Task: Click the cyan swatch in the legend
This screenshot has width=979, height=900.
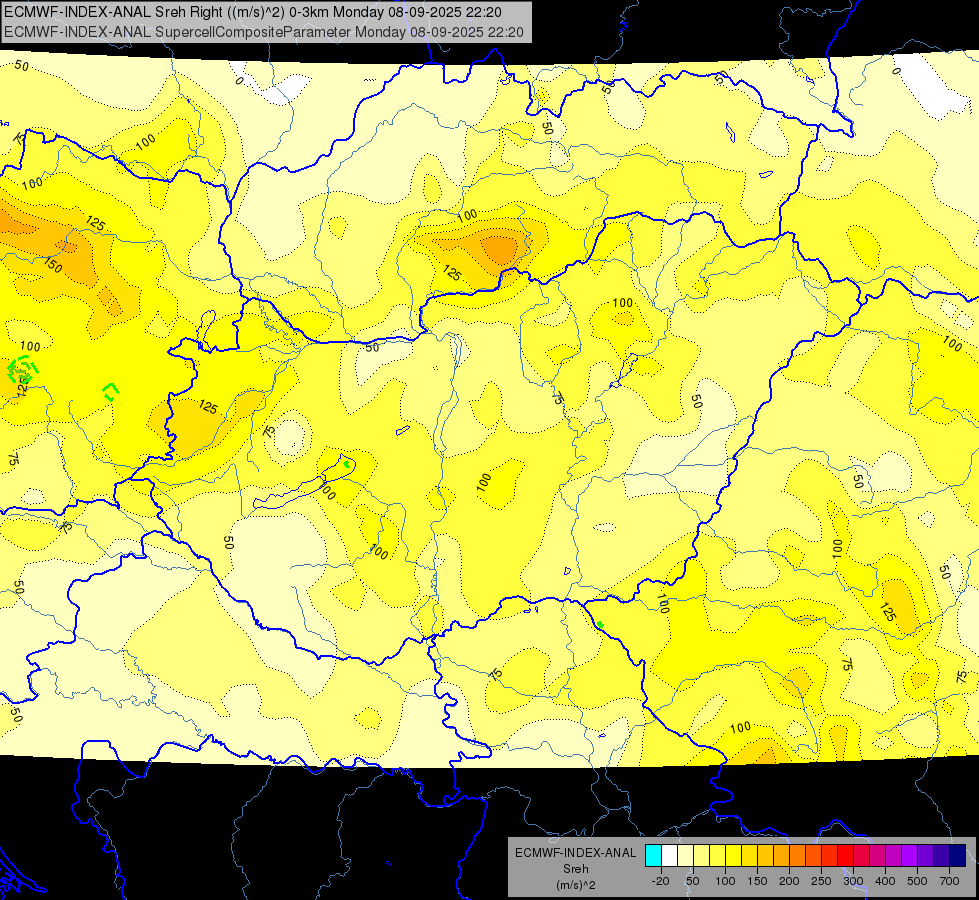Action: pyautogui.click(x=653, y=855)
